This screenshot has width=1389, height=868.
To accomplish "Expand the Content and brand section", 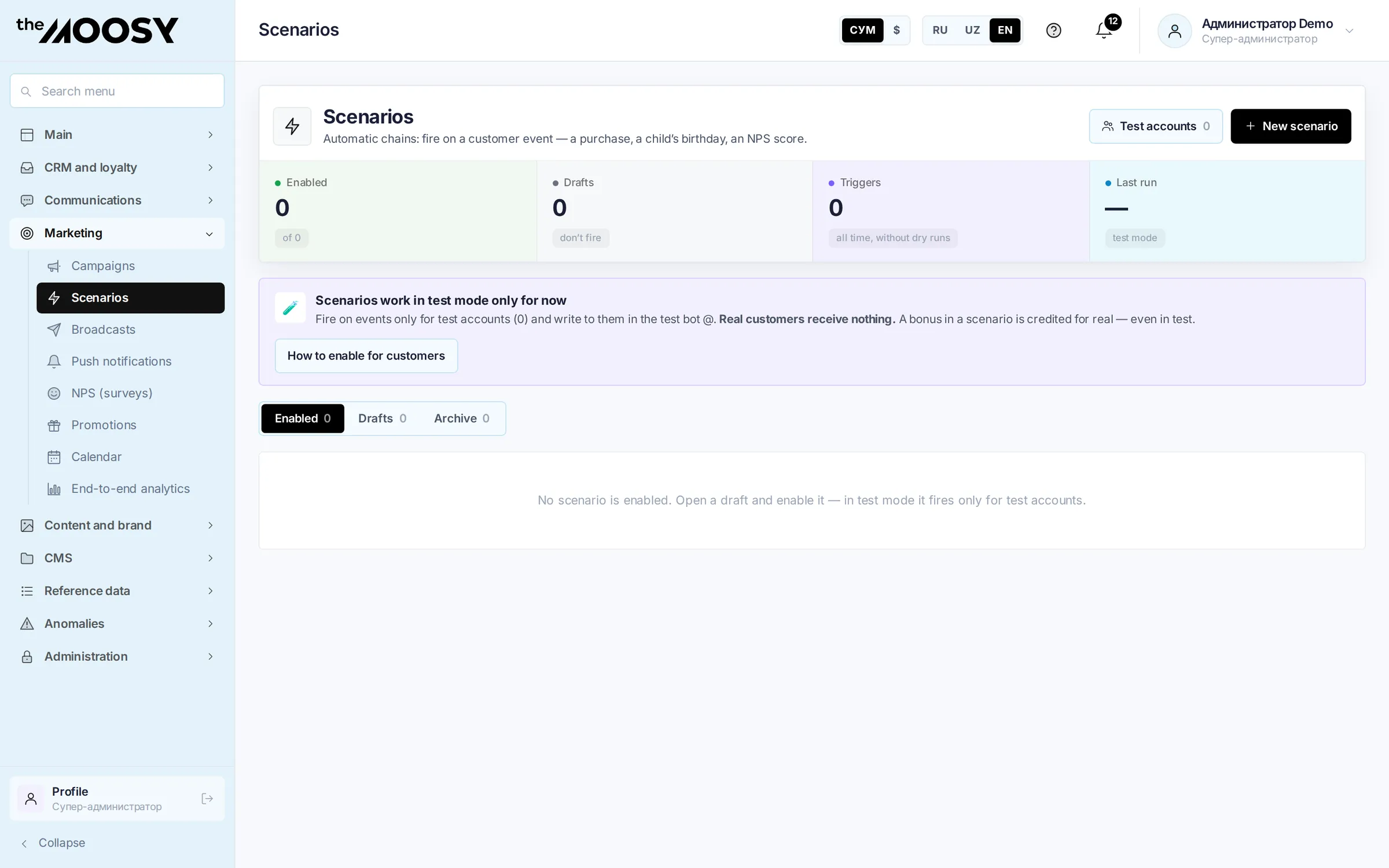I will pos(117,525).
